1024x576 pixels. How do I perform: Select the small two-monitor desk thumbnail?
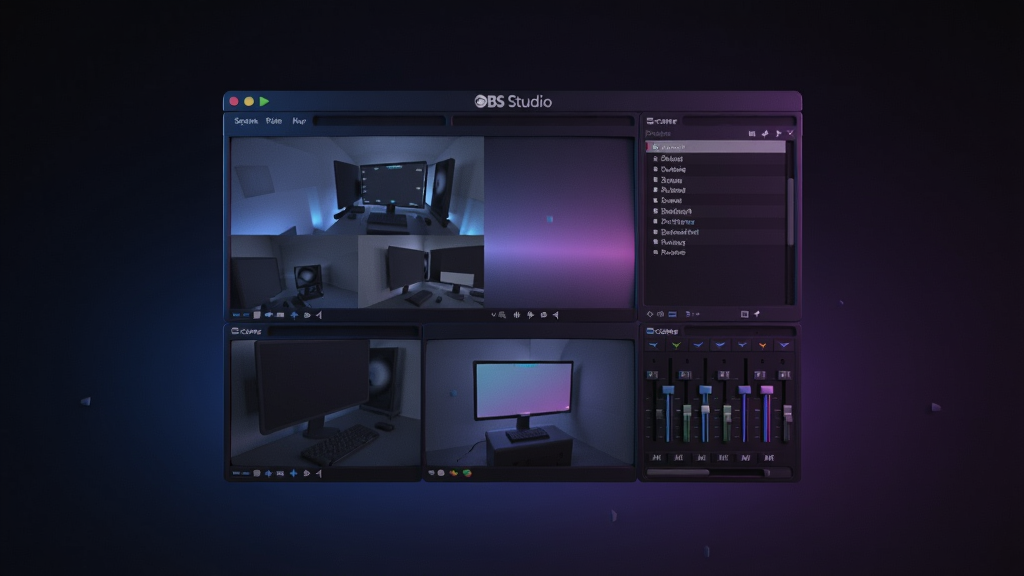click(x=421, y=272)
